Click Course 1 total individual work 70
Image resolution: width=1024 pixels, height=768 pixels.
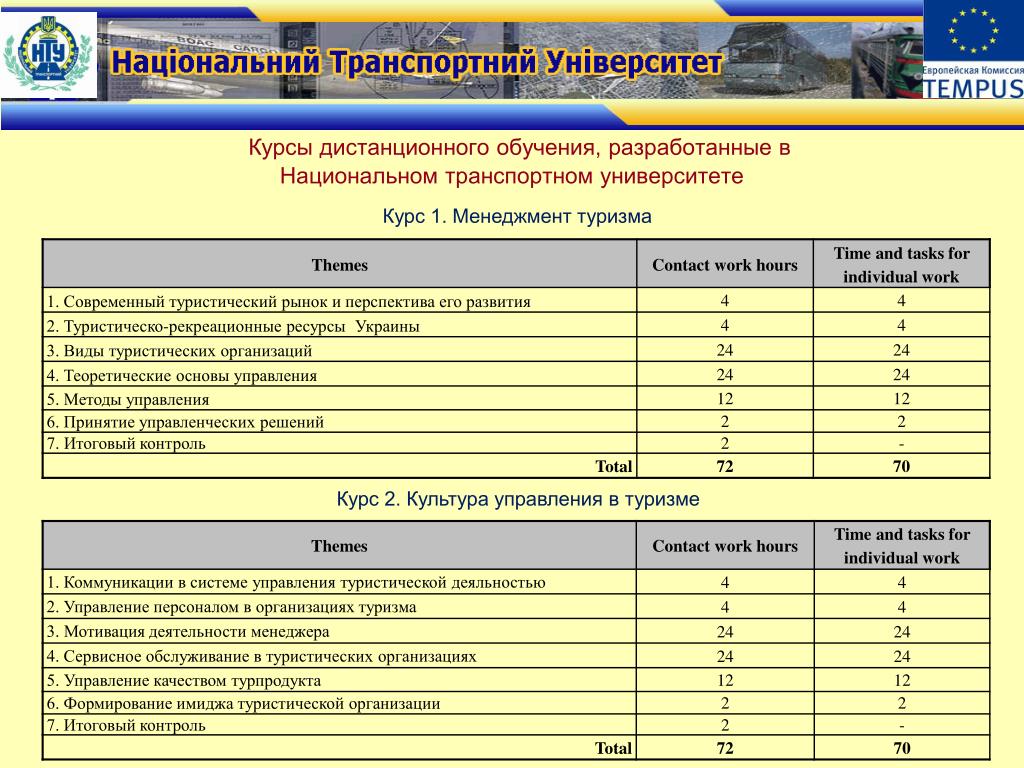tap(901, 466)
